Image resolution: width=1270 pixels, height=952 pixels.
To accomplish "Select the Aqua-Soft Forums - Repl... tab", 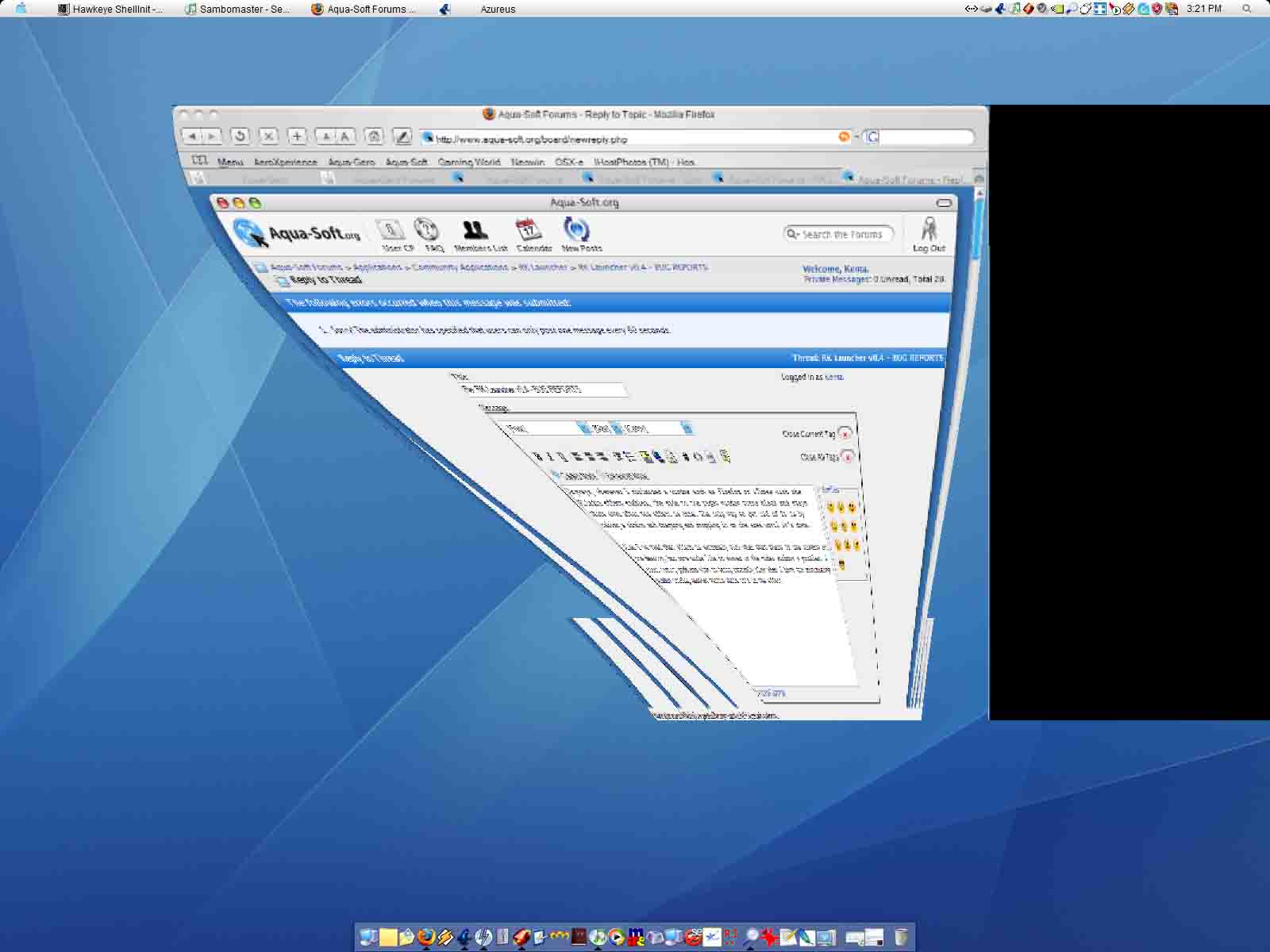I will click(x=905, y=178).
